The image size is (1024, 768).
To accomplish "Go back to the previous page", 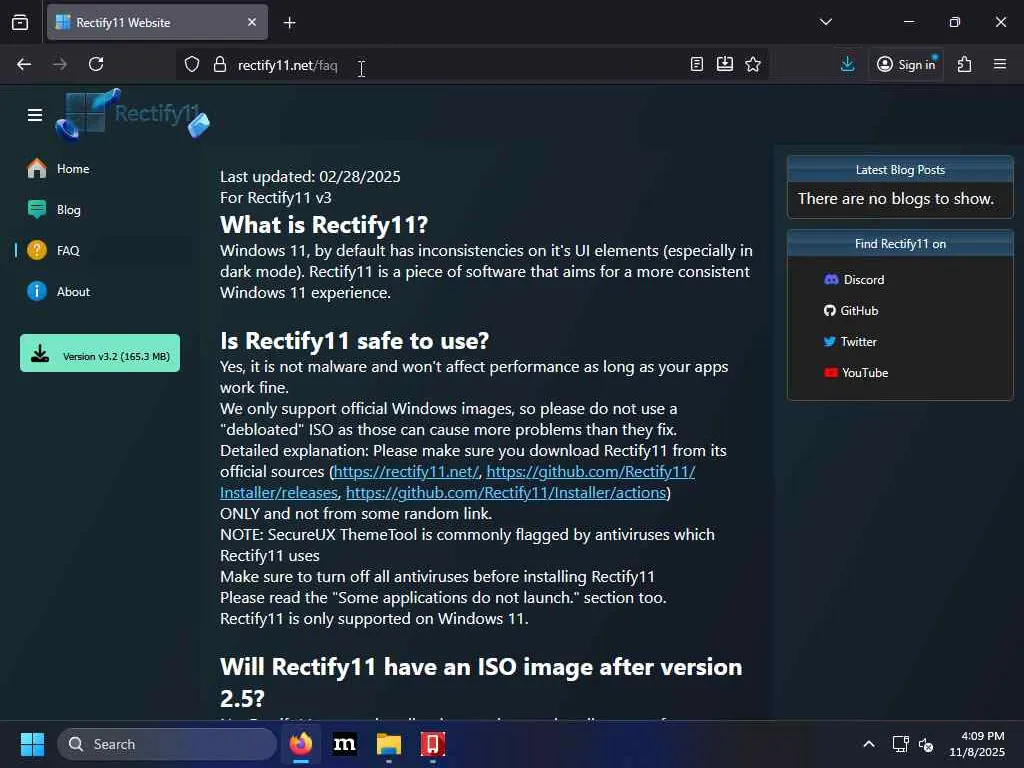I will tap(24, 64).
